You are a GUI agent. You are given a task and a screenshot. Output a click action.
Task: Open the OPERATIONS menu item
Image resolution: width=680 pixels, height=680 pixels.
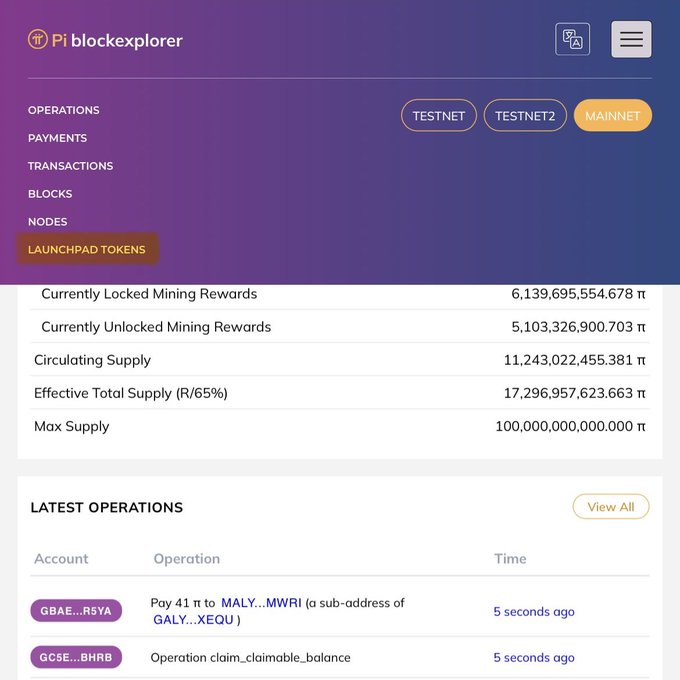tap(64, 110)
